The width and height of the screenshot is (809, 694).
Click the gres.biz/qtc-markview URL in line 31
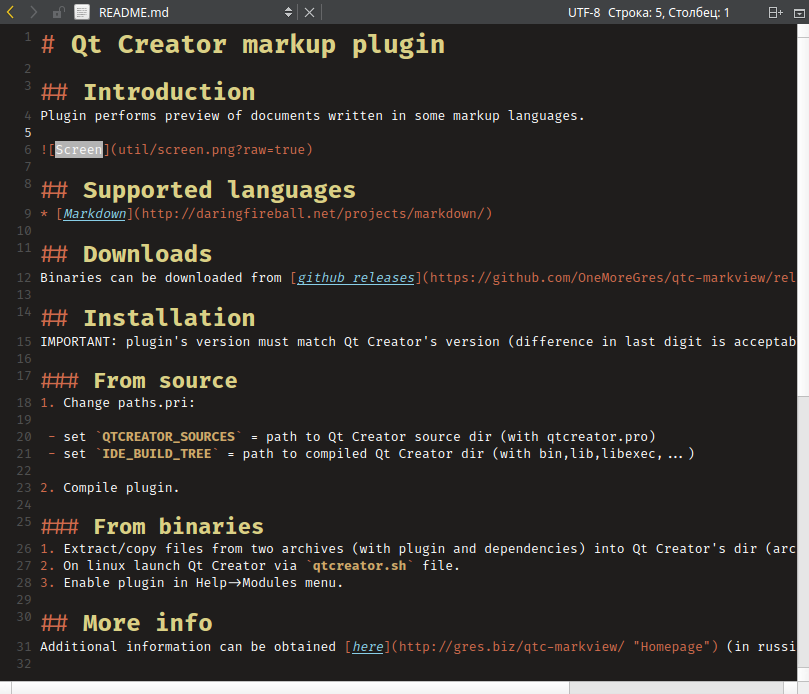pos(512,647)
